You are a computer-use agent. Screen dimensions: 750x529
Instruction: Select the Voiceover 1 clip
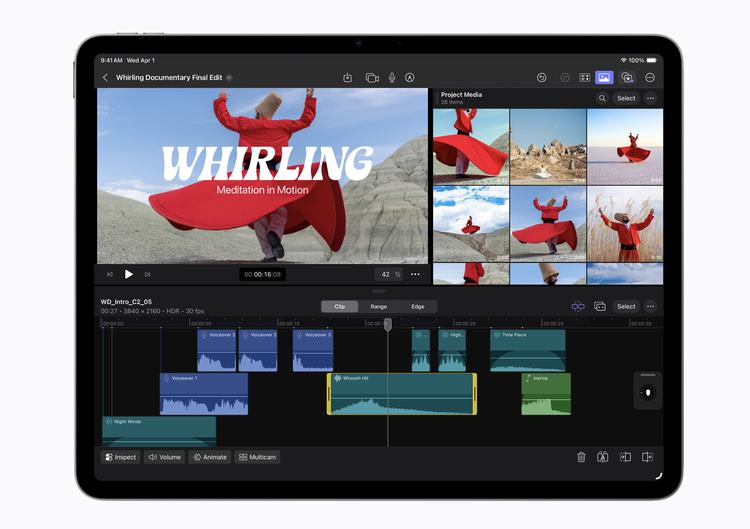coord(204,394)
